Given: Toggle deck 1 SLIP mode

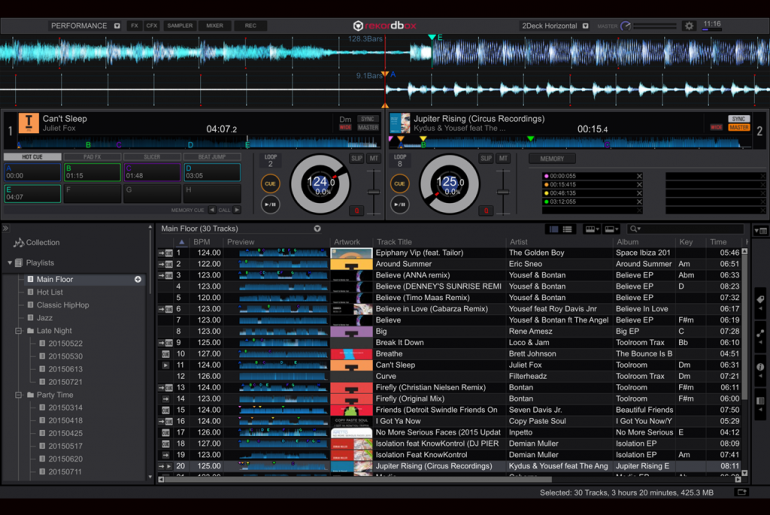Looking at the screenshot, I should (357, 158).
